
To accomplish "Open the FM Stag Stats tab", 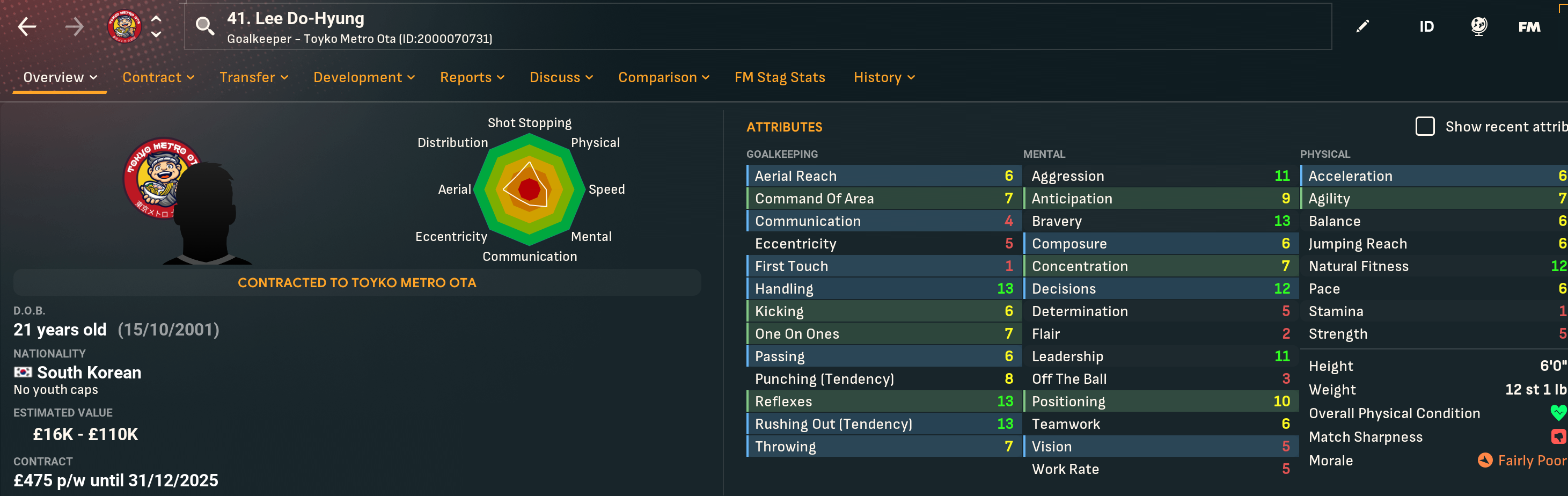I will click(780, 77).
